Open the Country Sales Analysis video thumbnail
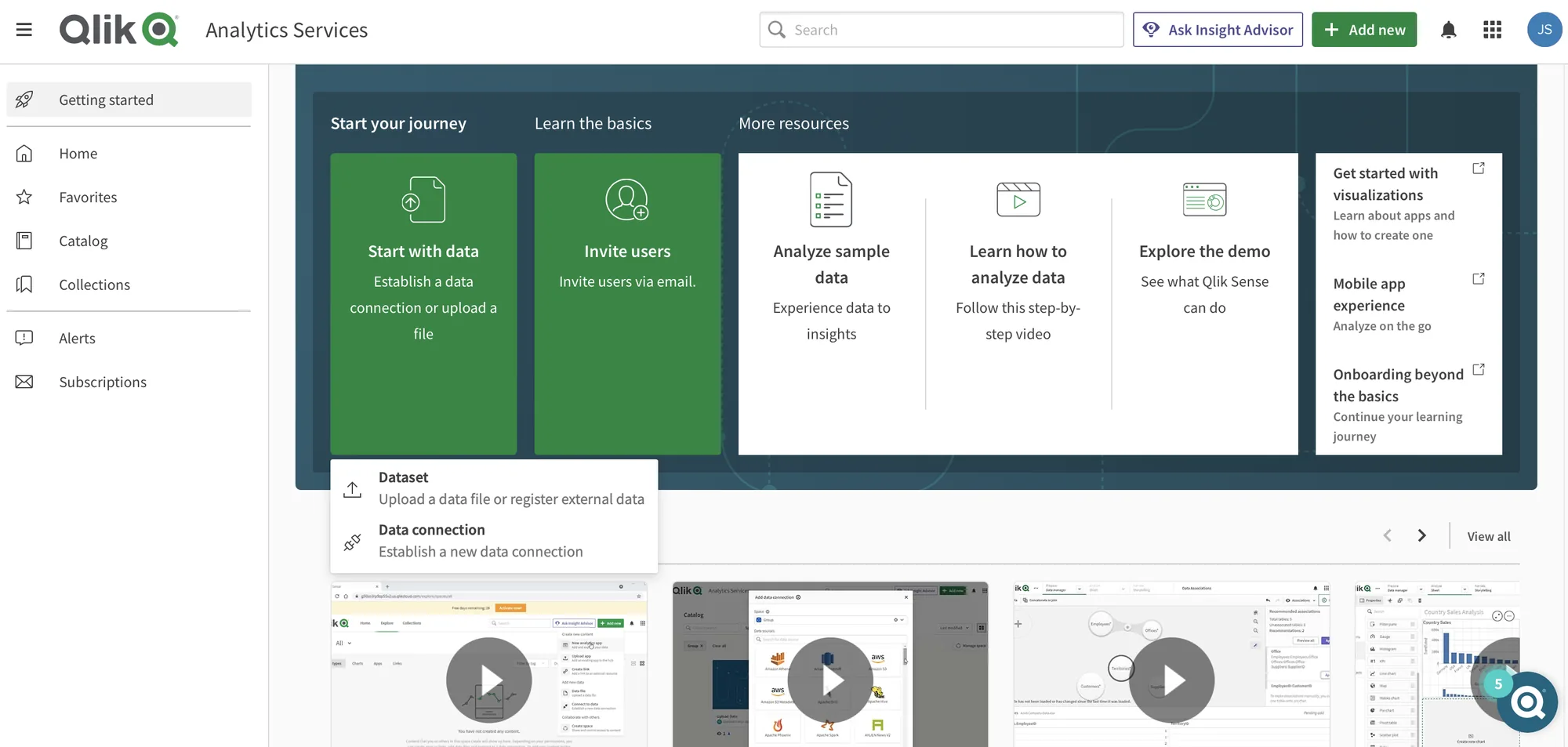Image resolution: width=1568 pixels, height=747 pixels. [x=1437, y=664]
